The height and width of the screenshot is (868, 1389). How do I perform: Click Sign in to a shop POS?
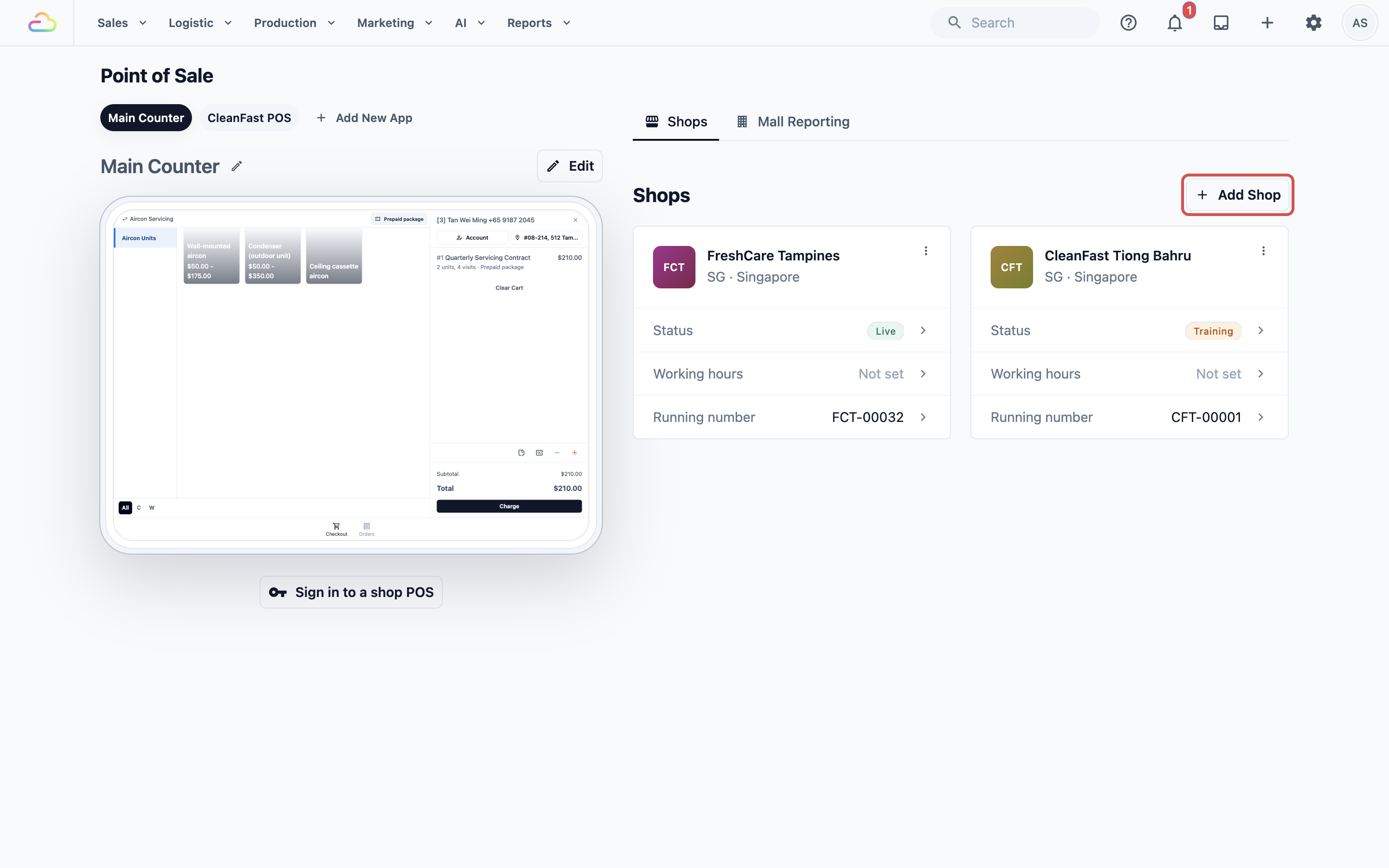[x=351, y=592]
